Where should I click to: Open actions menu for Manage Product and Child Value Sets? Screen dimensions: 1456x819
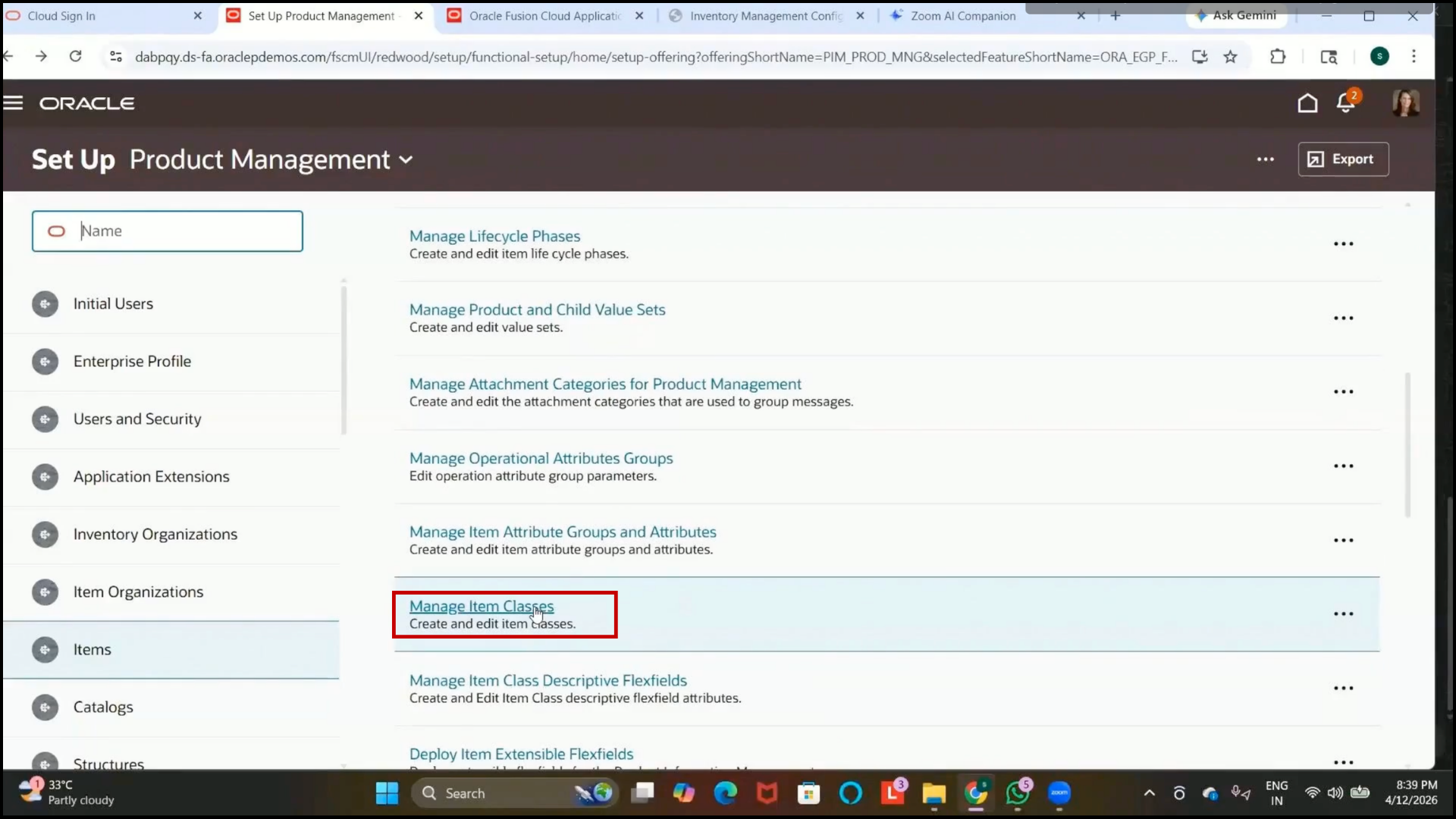(x=1343, y=318)
